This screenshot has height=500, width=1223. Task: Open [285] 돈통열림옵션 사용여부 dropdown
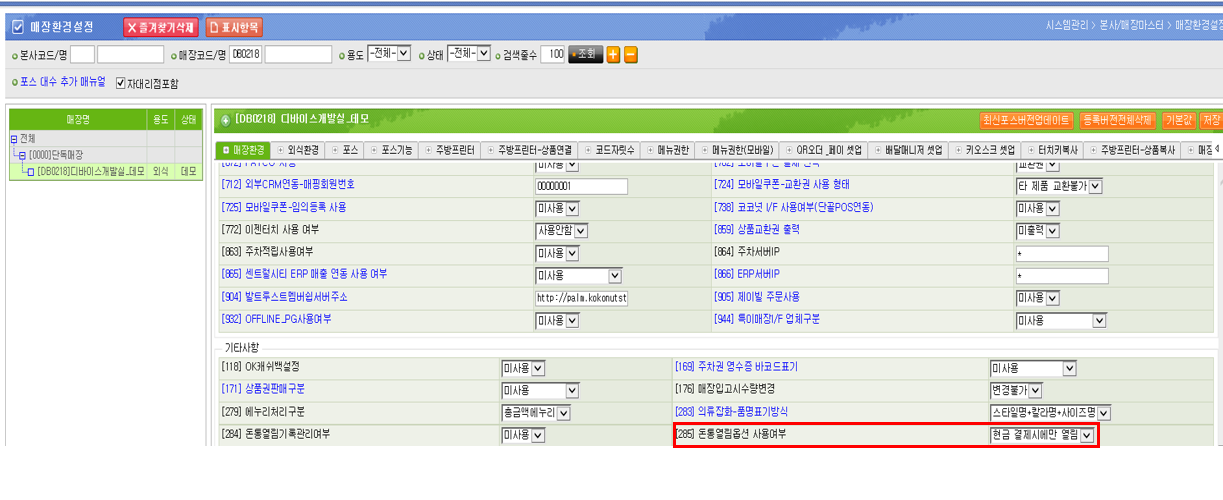1086,435
